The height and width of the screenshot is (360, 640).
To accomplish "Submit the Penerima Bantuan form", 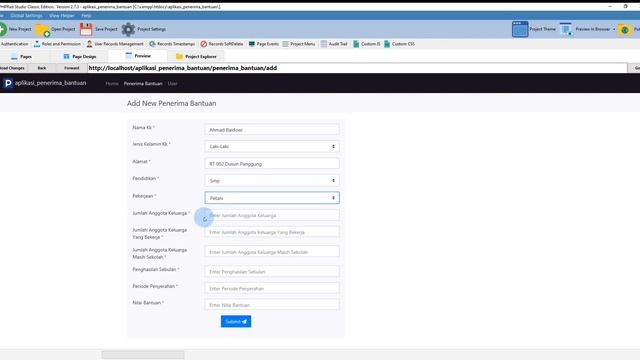I will coord(236,322).
